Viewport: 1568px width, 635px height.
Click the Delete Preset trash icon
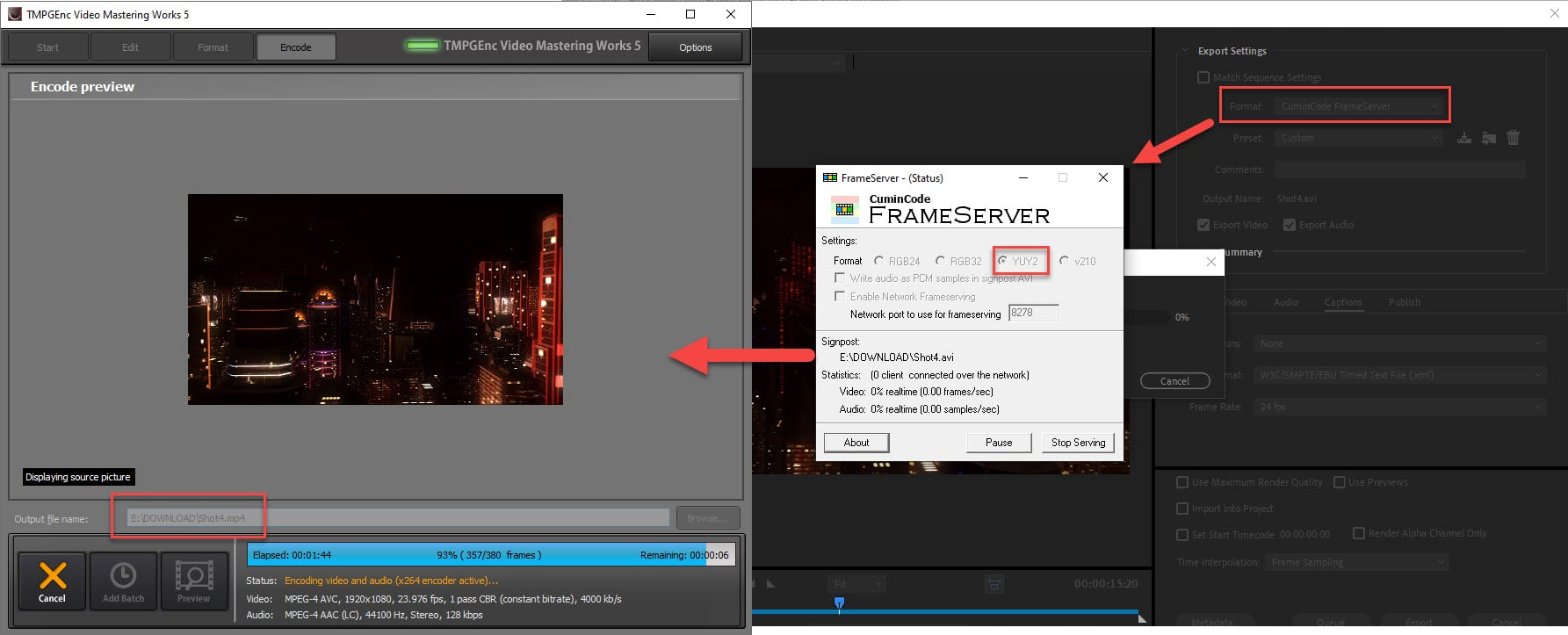pyautogui.click(x=1513, y=138)
